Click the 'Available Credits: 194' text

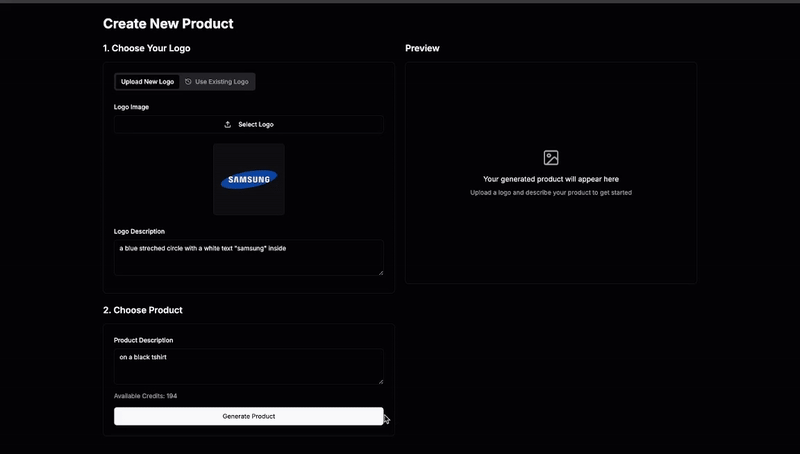[x=145, y=396]
